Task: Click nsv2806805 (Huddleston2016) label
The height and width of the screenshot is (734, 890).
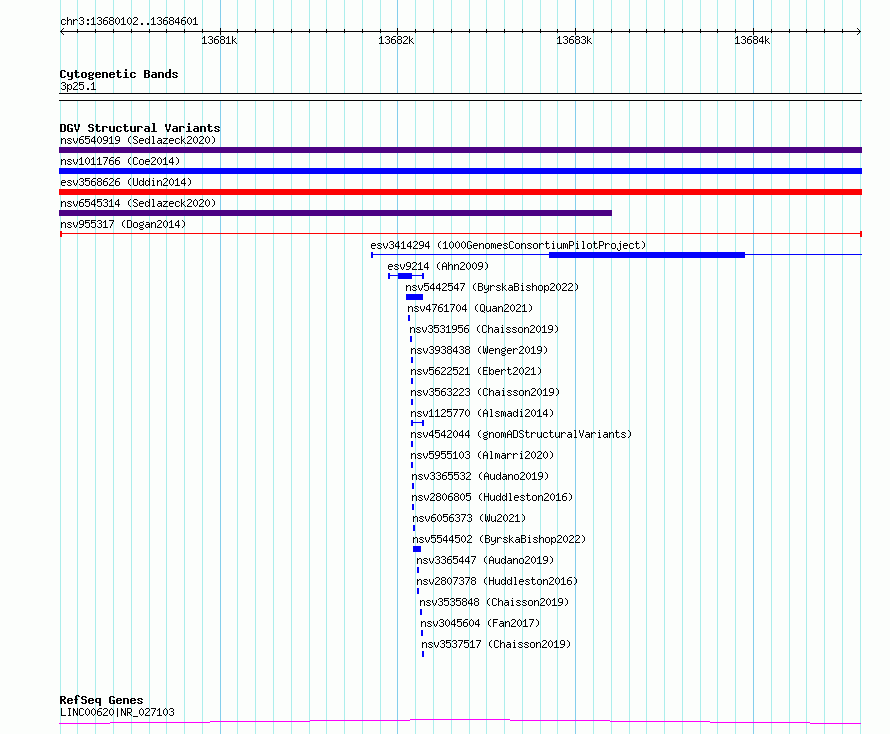Action: tap(492, 497)
